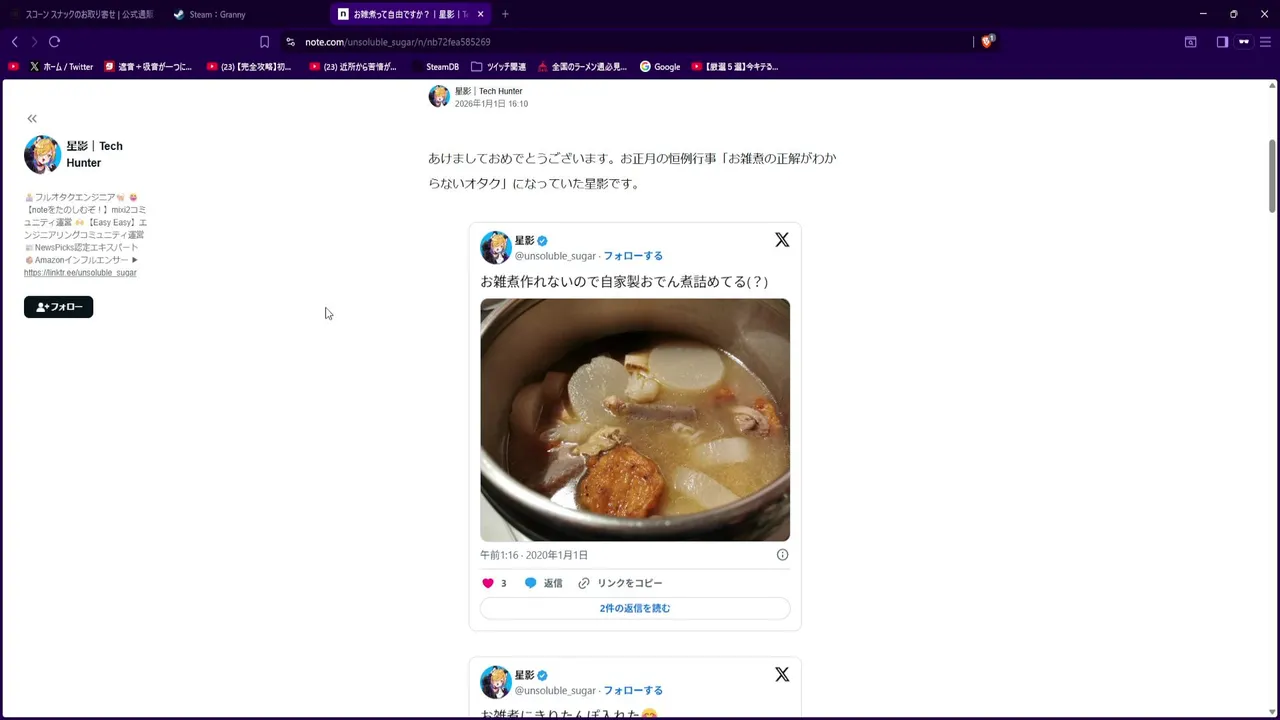Screen dimensions: 1280x720
Task: Click フォローする on the second tweet
Action: (x=633, y=691)
